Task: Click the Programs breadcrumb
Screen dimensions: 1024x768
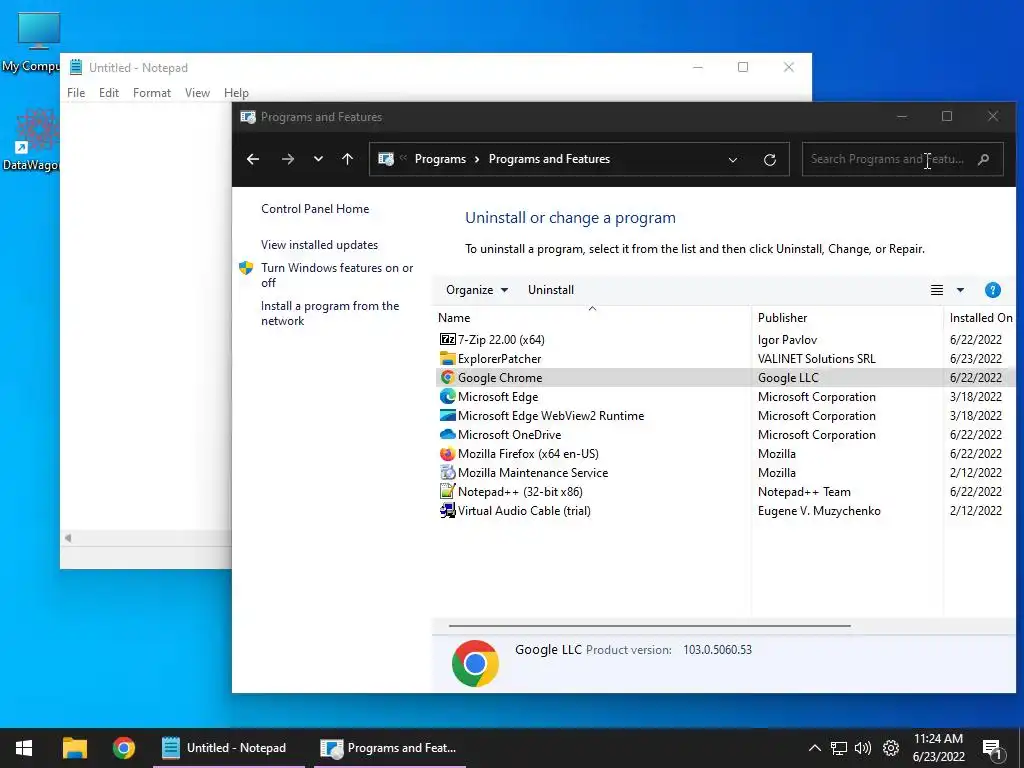Action: 440,159
